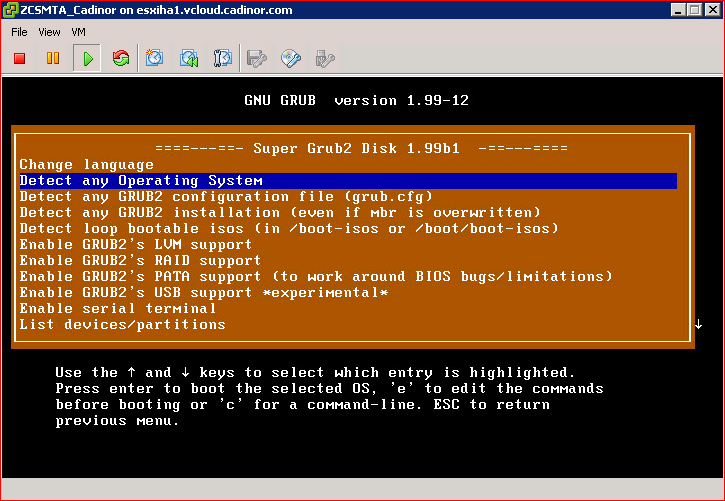Suspend the VM with the pause icon

point(53,58)
